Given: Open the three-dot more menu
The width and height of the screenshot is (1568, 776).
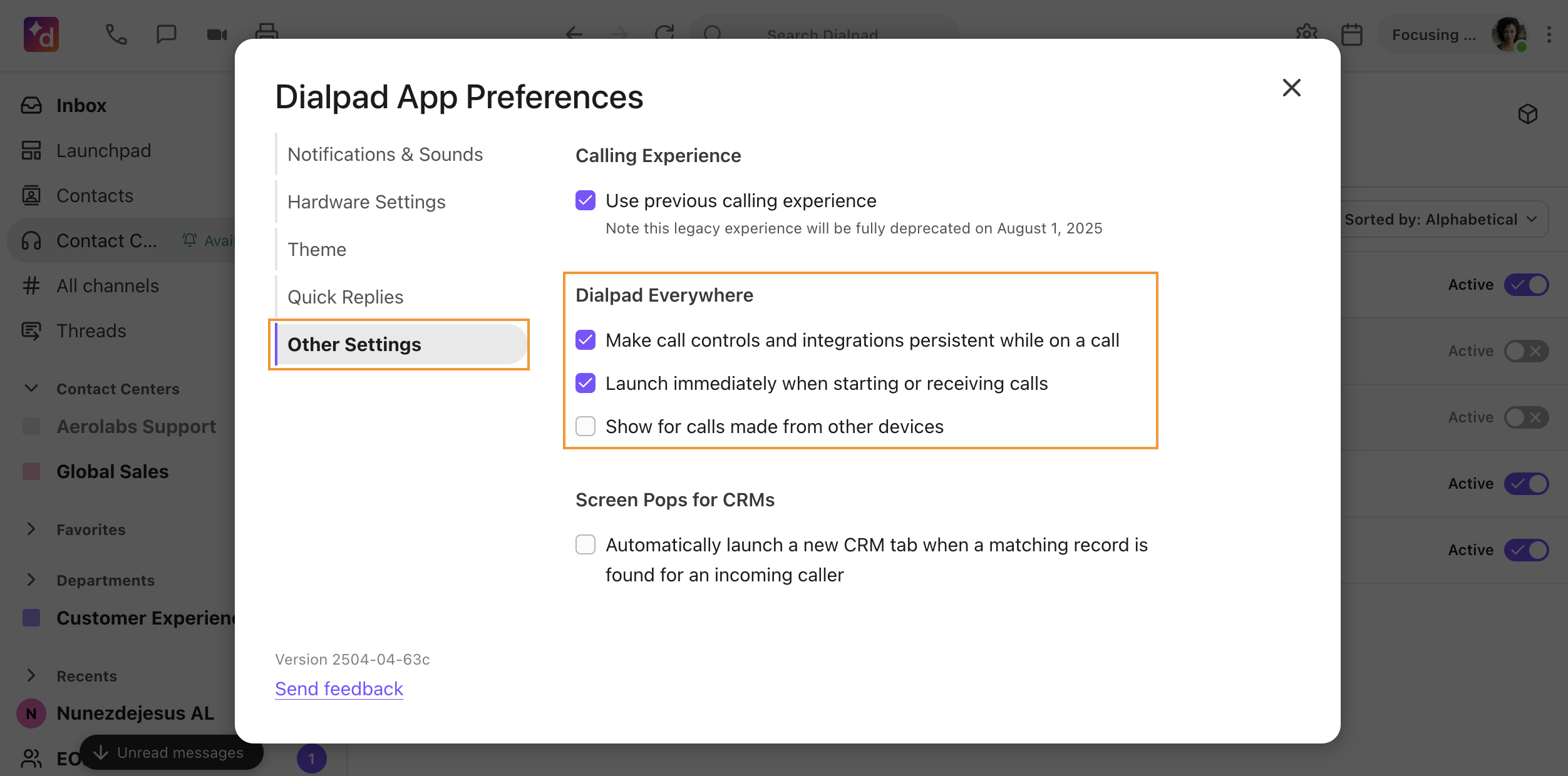Looking at the screenshot, I should click(1549, 34).
